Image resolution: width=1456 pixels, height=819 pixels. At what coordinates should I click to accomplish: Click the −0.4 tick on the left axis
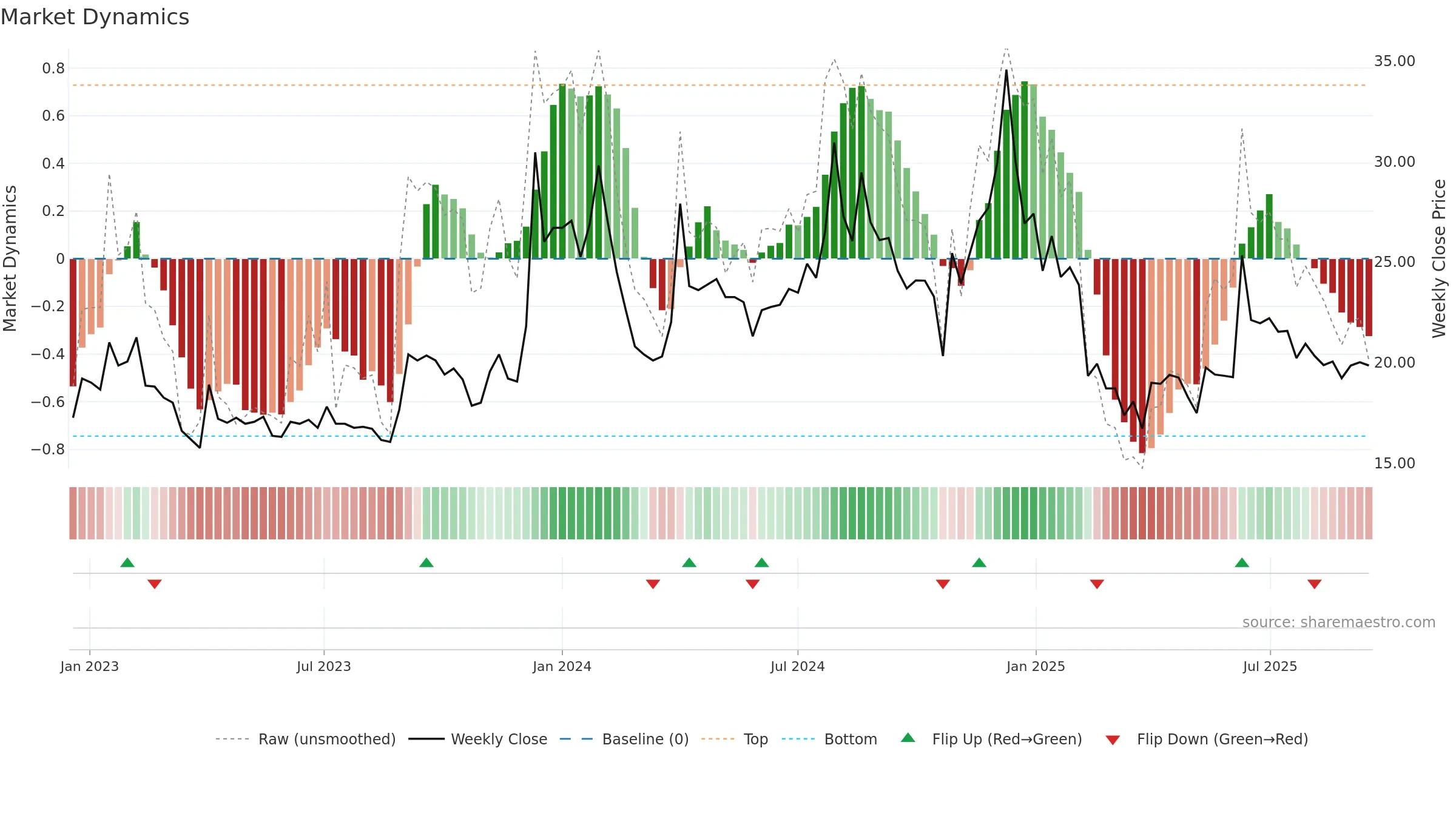pos(48,354)
